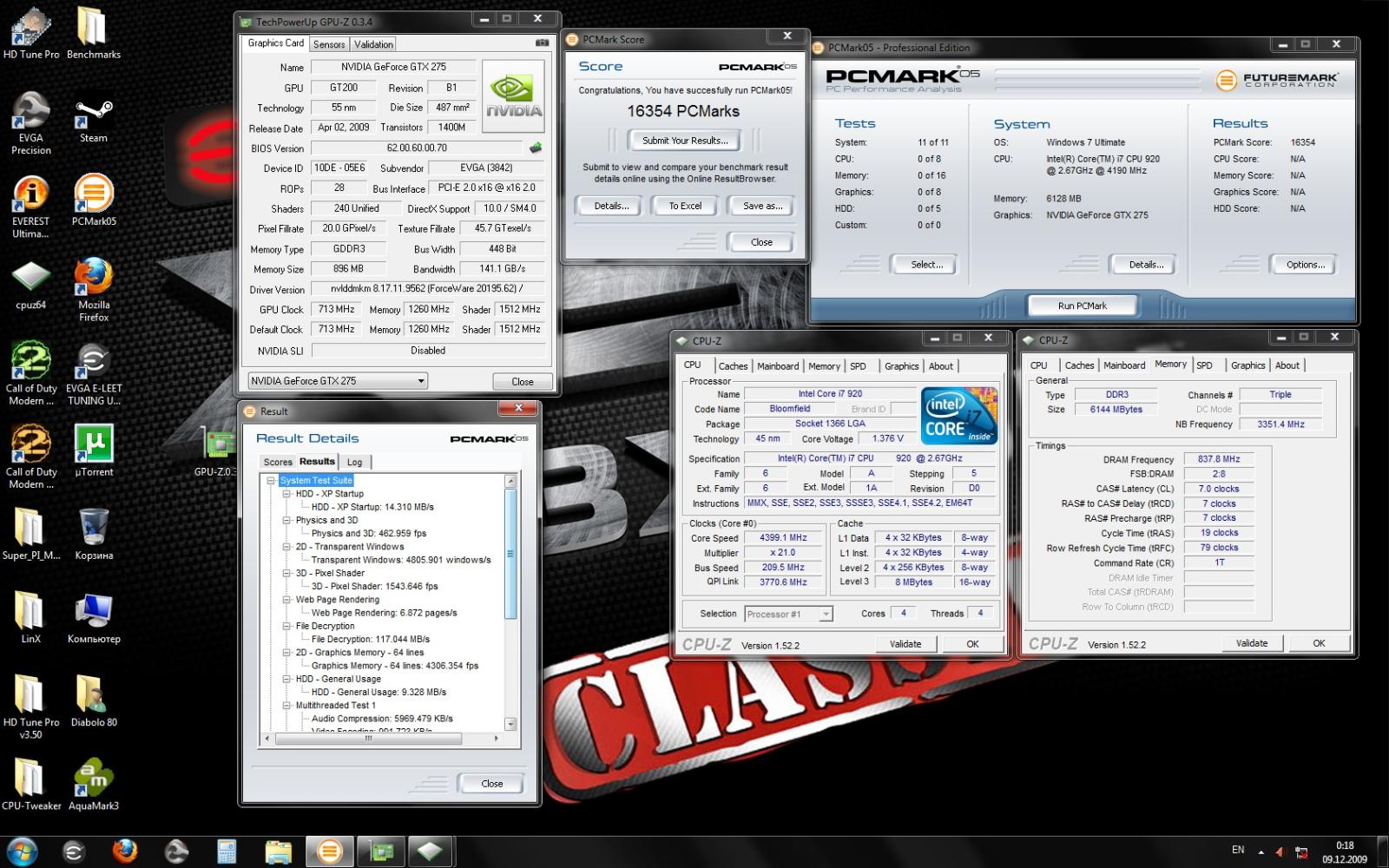Open the Scores tab in Result window
Screen dimensions: 1389x868
[278, 462]
